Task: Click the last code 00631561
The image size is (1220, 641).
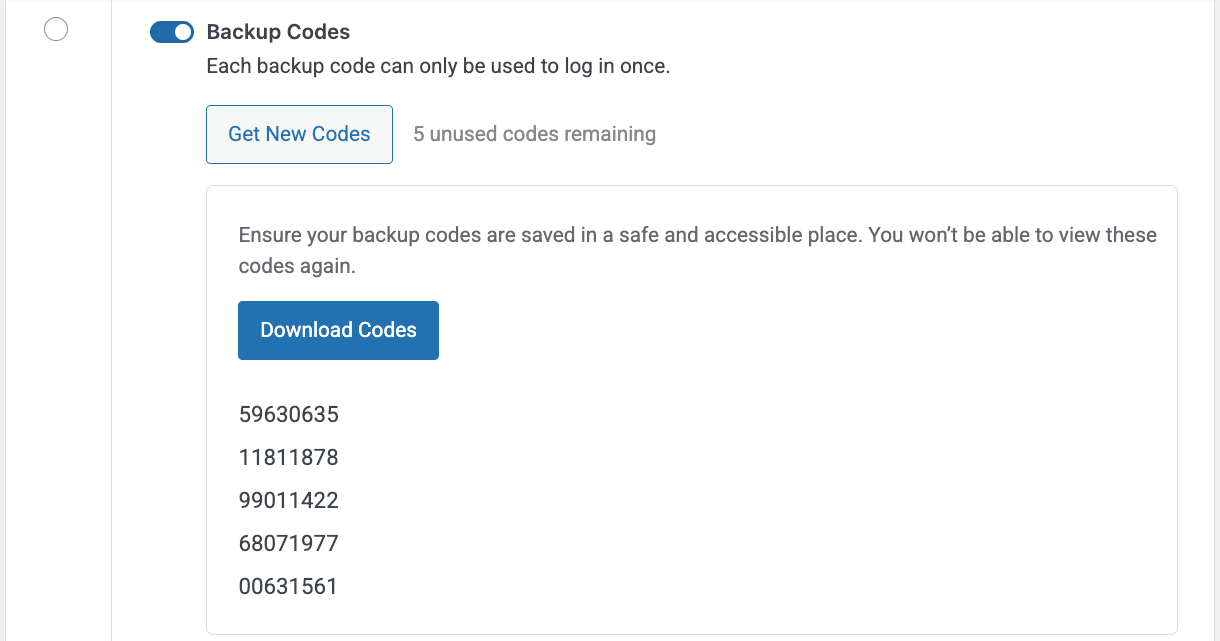Action: coord(288,586)
